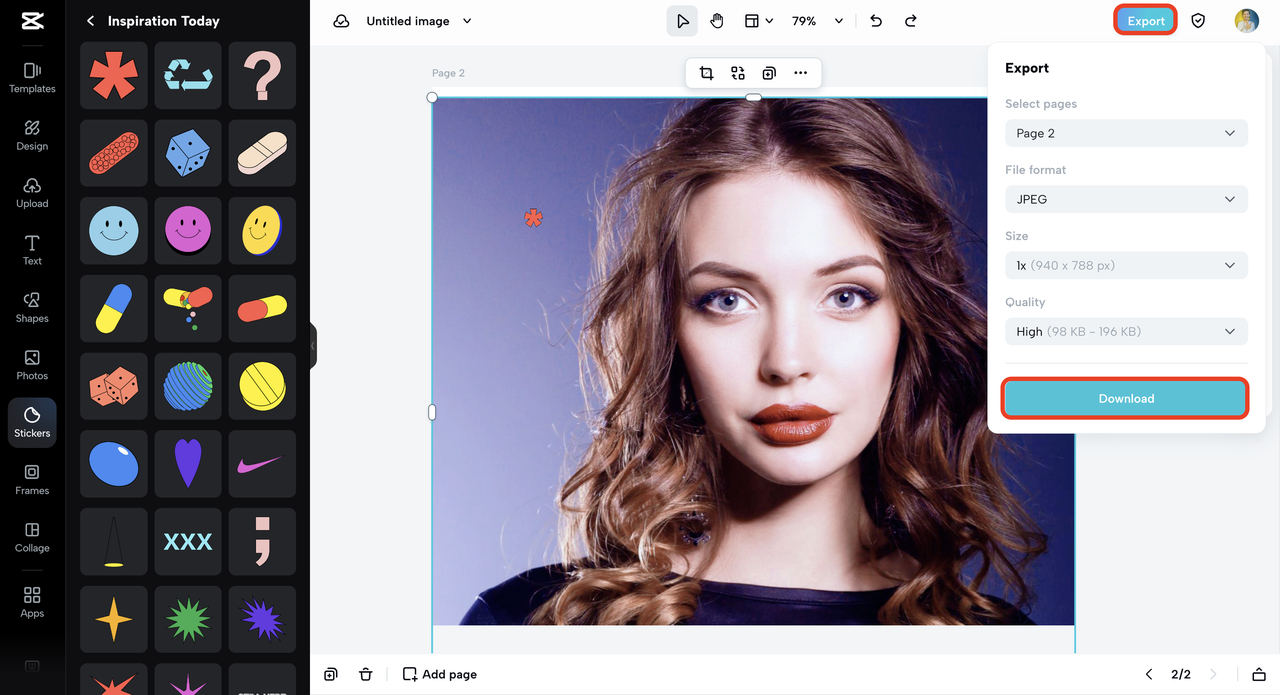Screen dimensions: 1280x695
Task: Add the pair of red dice sticker
Action: pyautogui.click(x=114, y=386)
